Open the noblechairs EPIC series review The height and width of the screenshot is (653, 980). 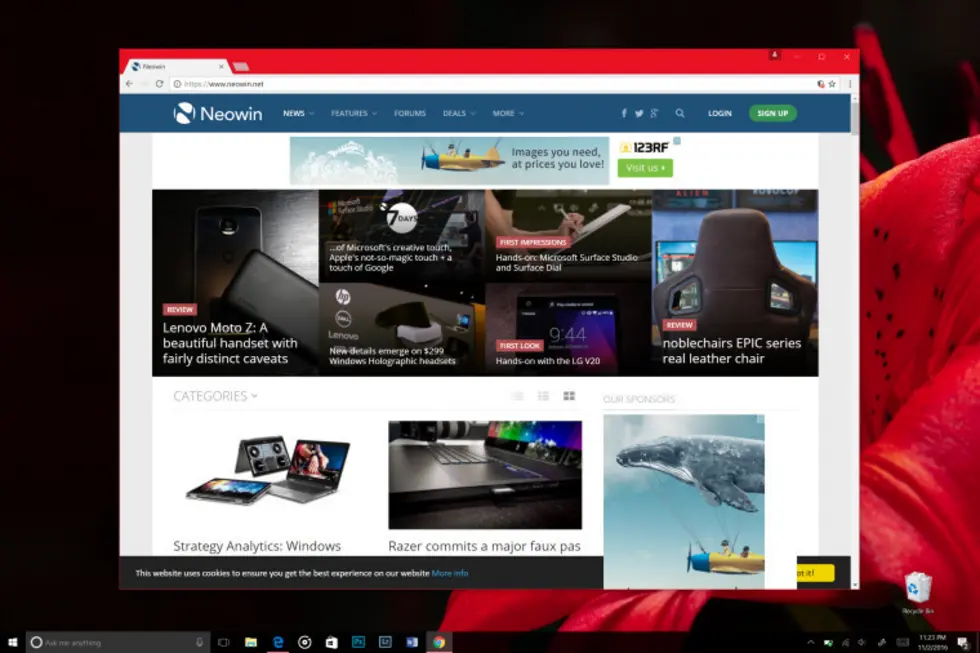[x=735, y=283]
